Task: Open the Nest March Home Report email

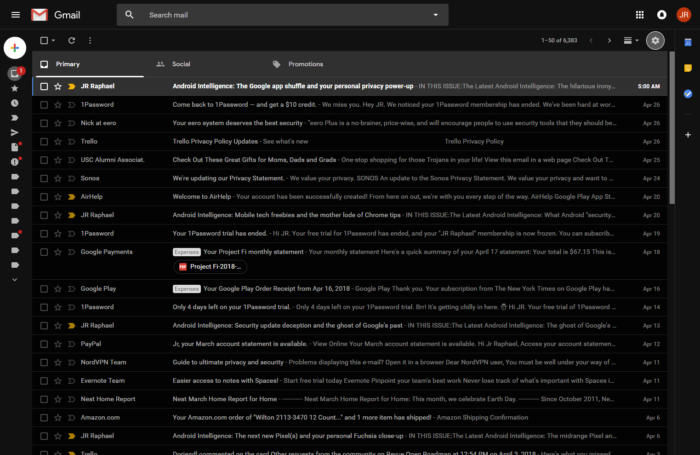Action: (x=350, y=399)
